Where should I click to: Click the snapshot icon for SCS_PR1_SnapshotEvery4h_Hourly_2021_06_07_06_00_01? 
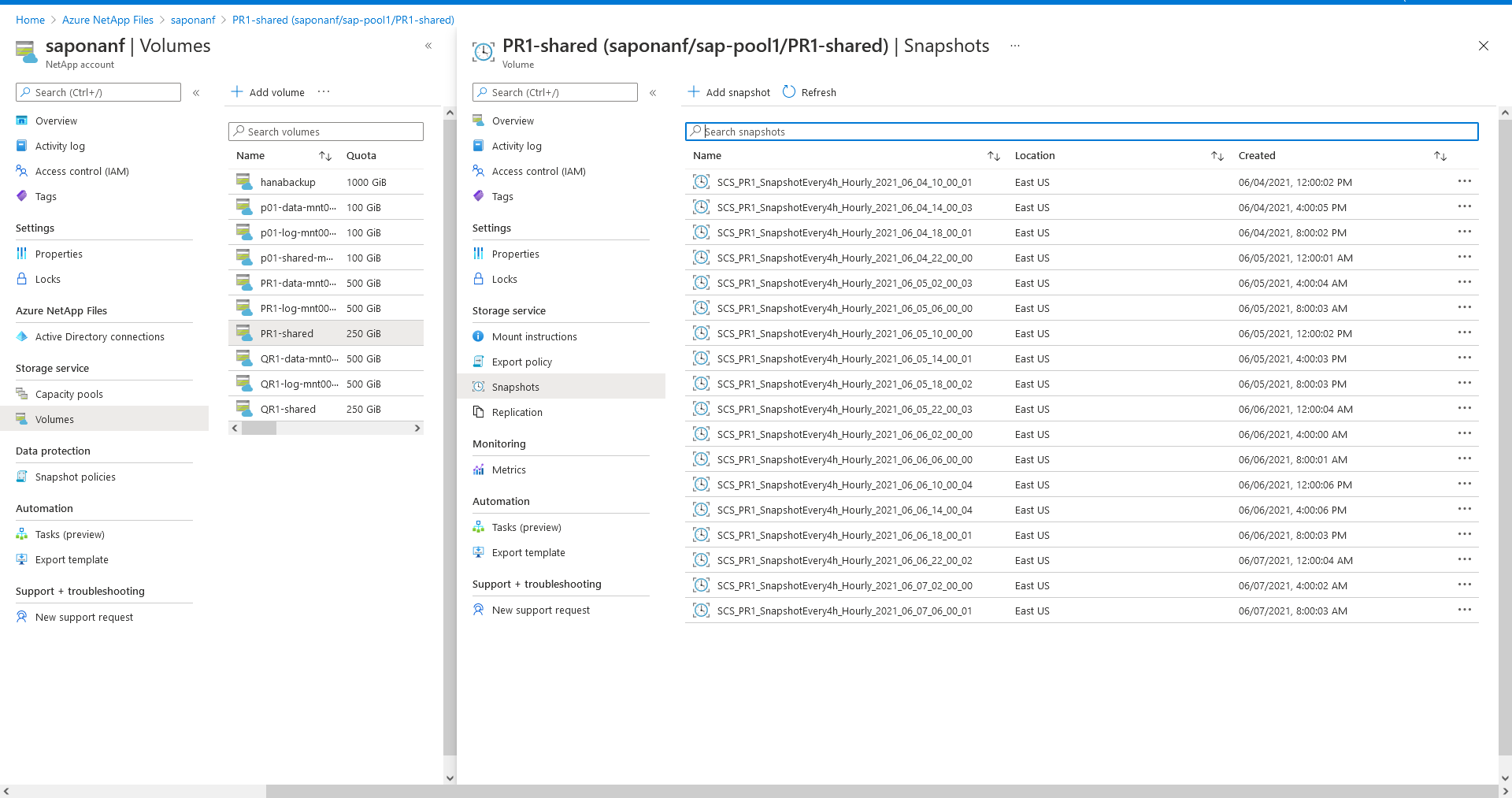point(701,611)
